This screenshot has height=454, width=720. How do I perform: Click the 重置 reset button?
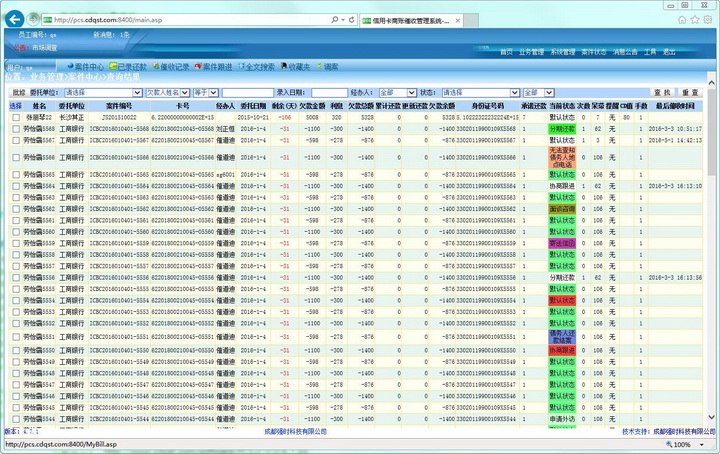(x=690, y=93)
